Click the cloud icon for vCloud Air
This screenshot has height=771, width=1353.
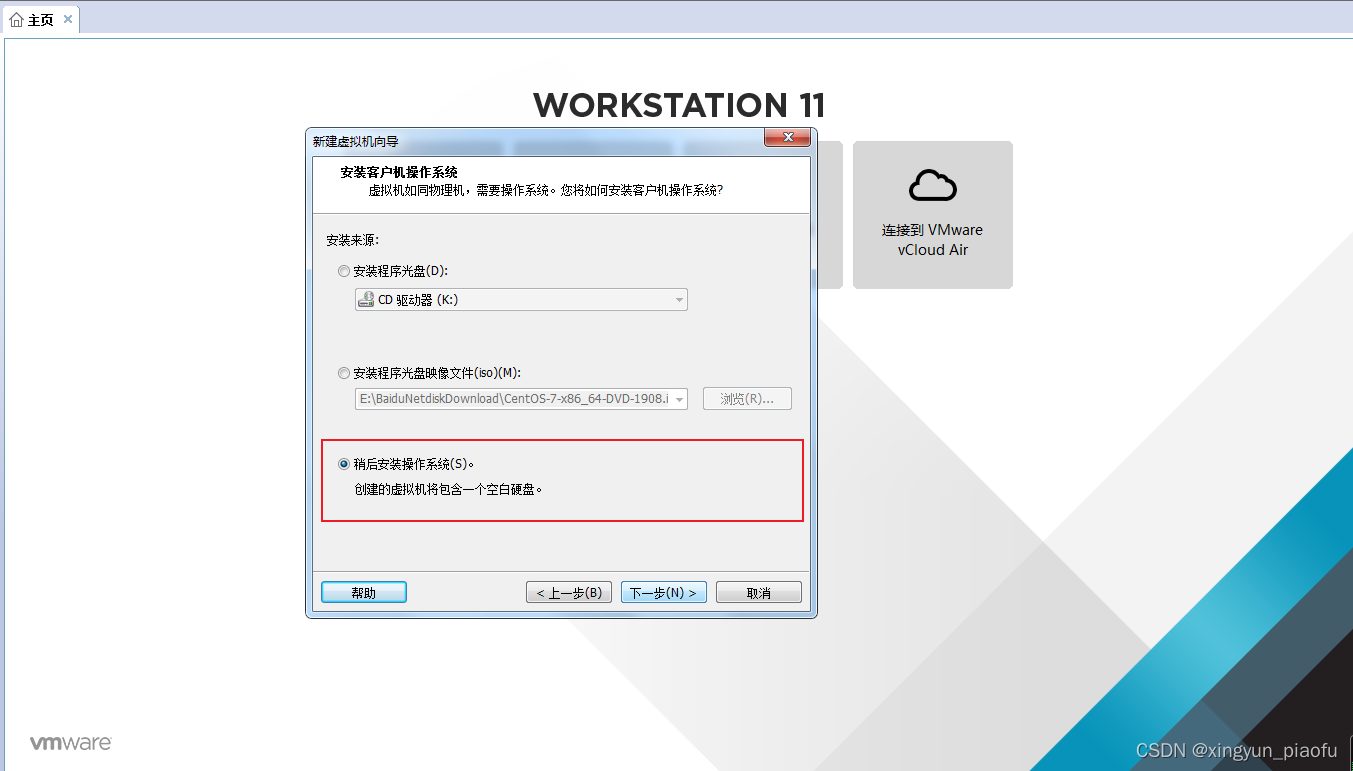(x=933, y=185)
